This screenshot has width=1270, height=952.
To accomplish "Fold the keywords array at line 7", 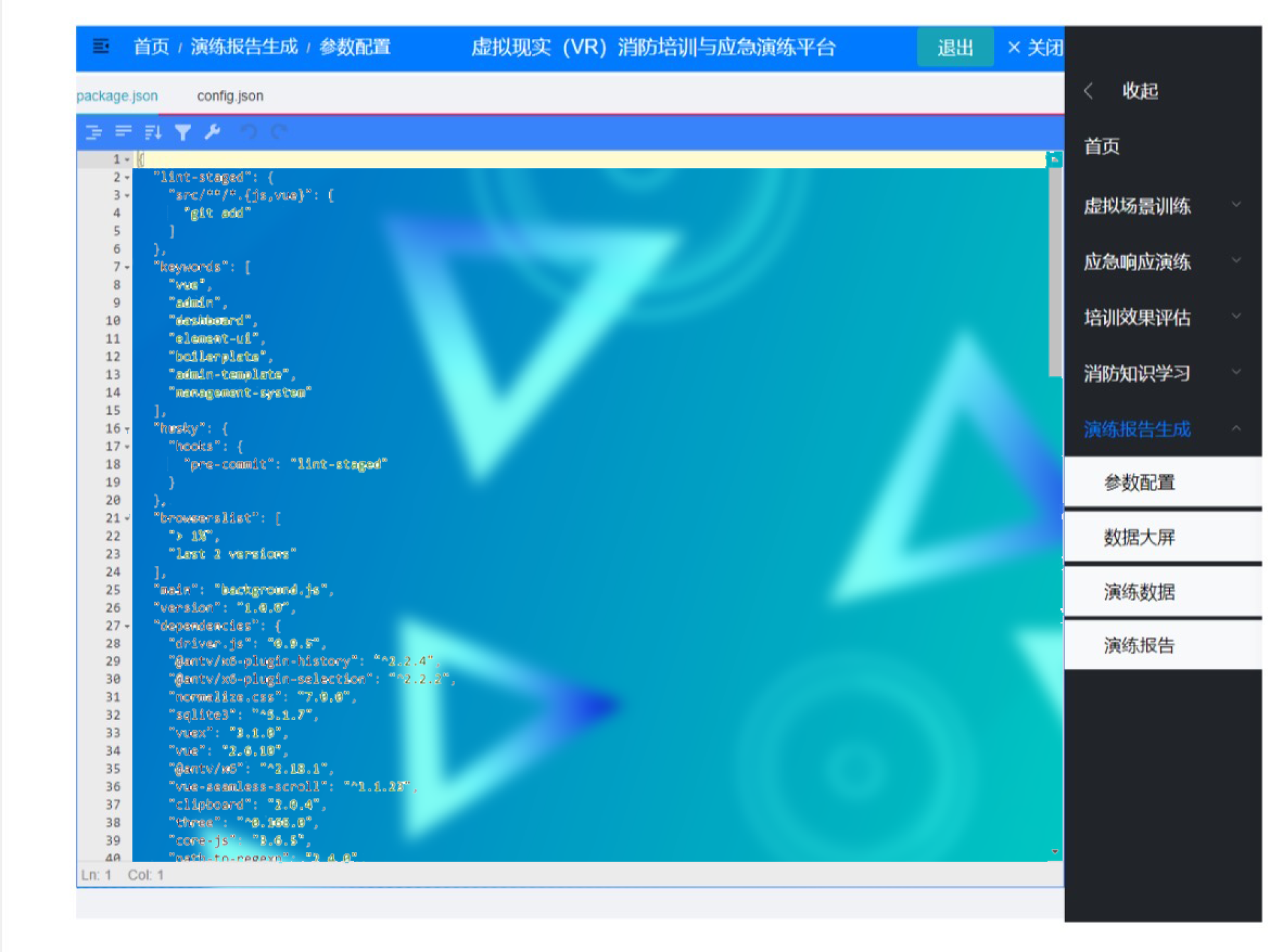I will pyautogui.click(x=127, y=268).
